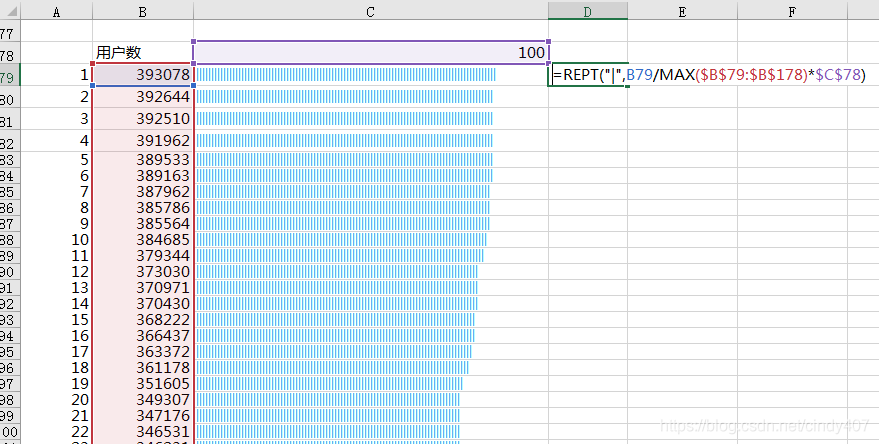The width and height of the screenshot is (879, 444).
Task: Select cell with value 349307
Action: coord(143,400)
